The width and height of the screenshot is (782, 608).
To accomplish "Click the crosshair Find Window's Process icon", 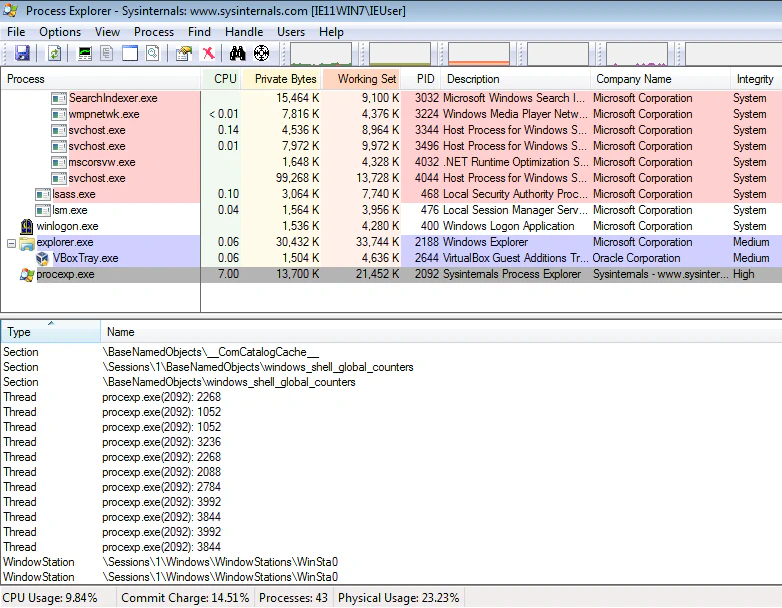I will coord(261,53).
